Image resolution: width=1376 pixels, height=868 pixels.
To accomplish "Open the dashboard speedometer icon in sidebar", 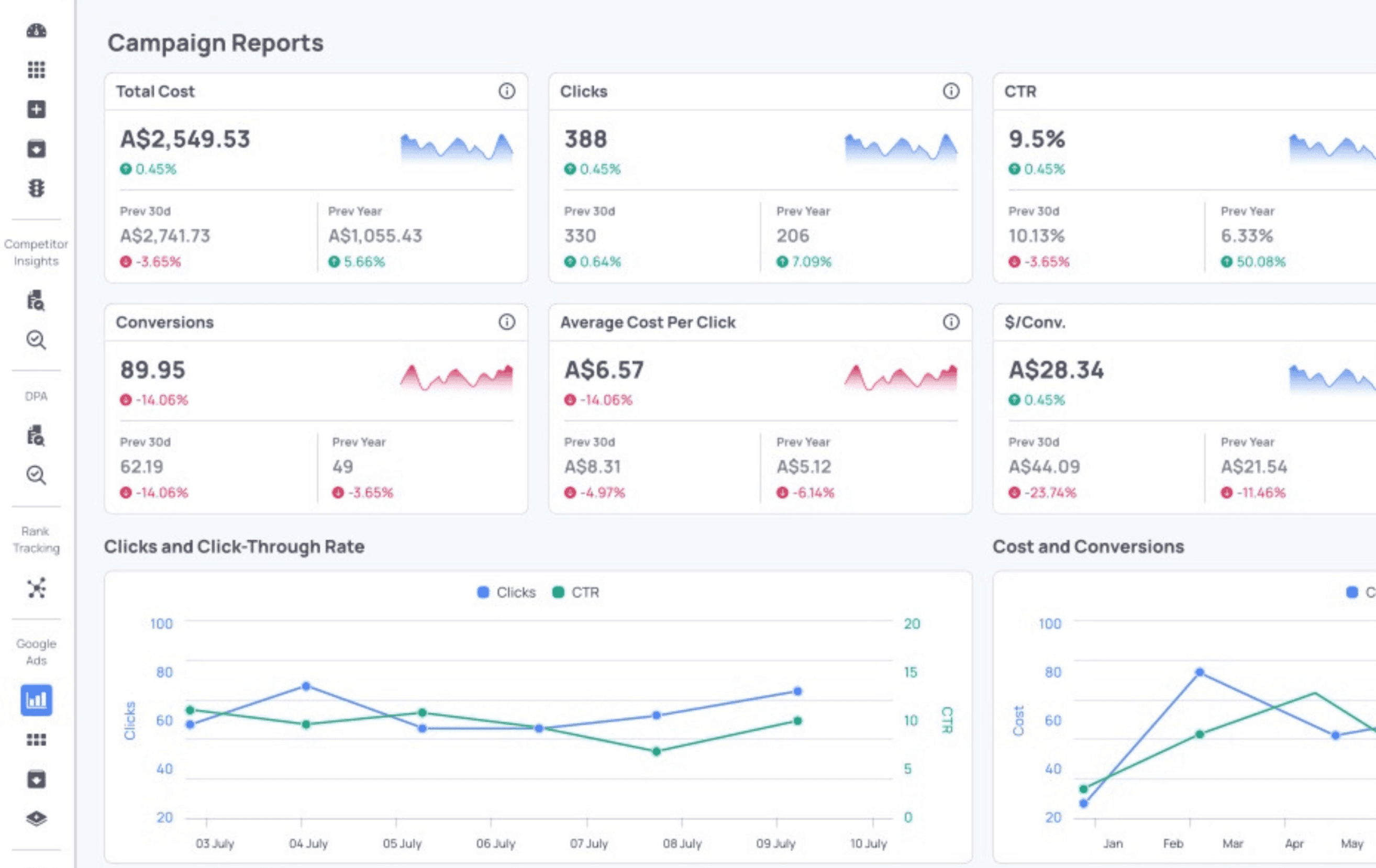I will tap(36, 30).
